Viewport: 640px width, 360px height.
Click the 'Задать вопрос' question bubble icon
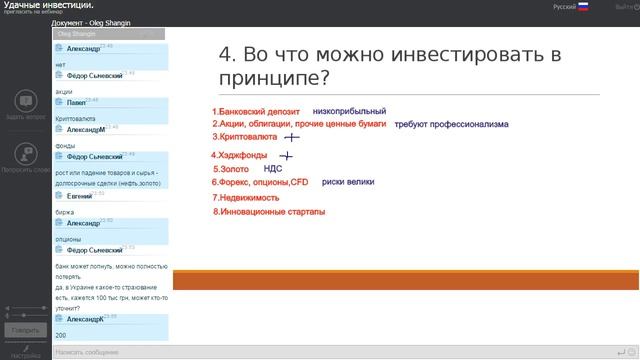click(26, 101)
